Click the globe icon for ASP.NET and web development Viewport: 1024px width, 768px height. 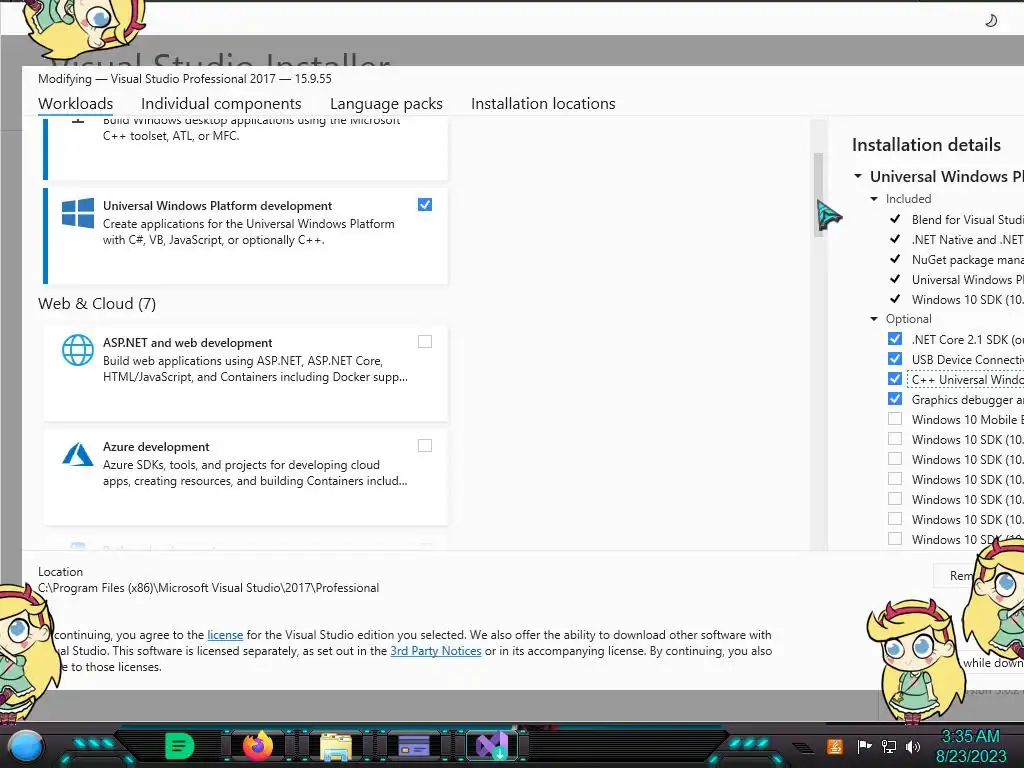(78, 350)
